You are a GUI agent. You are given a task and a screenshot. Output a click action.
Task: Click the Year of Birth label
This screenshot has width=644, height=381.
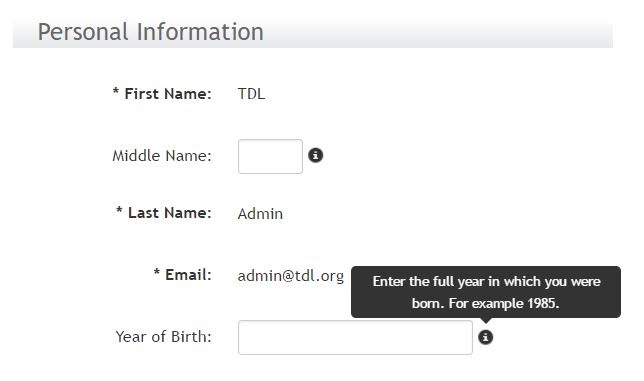pyautogui.click(x=163, y=337)
